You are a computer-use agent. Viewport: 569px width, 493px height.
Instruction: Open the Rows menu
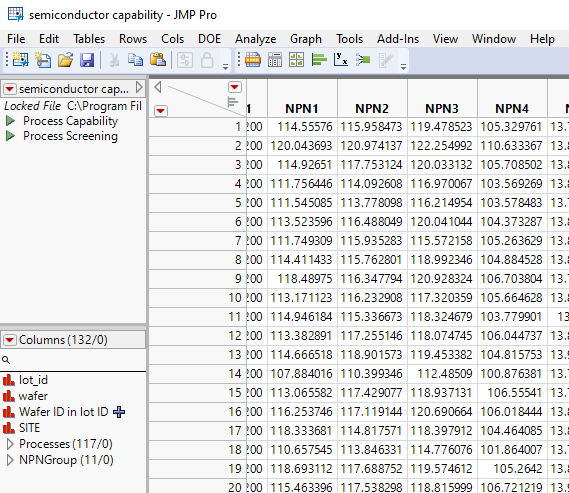point(133,39)
